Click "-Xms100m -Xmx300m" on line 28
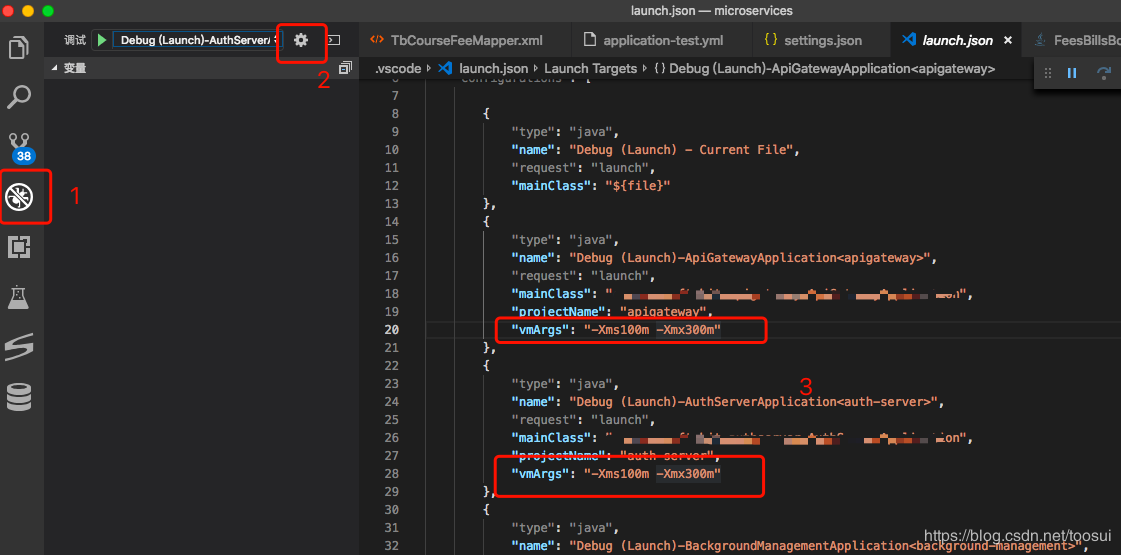This screenshot has width=1121, height=555. tap(653, 473)
